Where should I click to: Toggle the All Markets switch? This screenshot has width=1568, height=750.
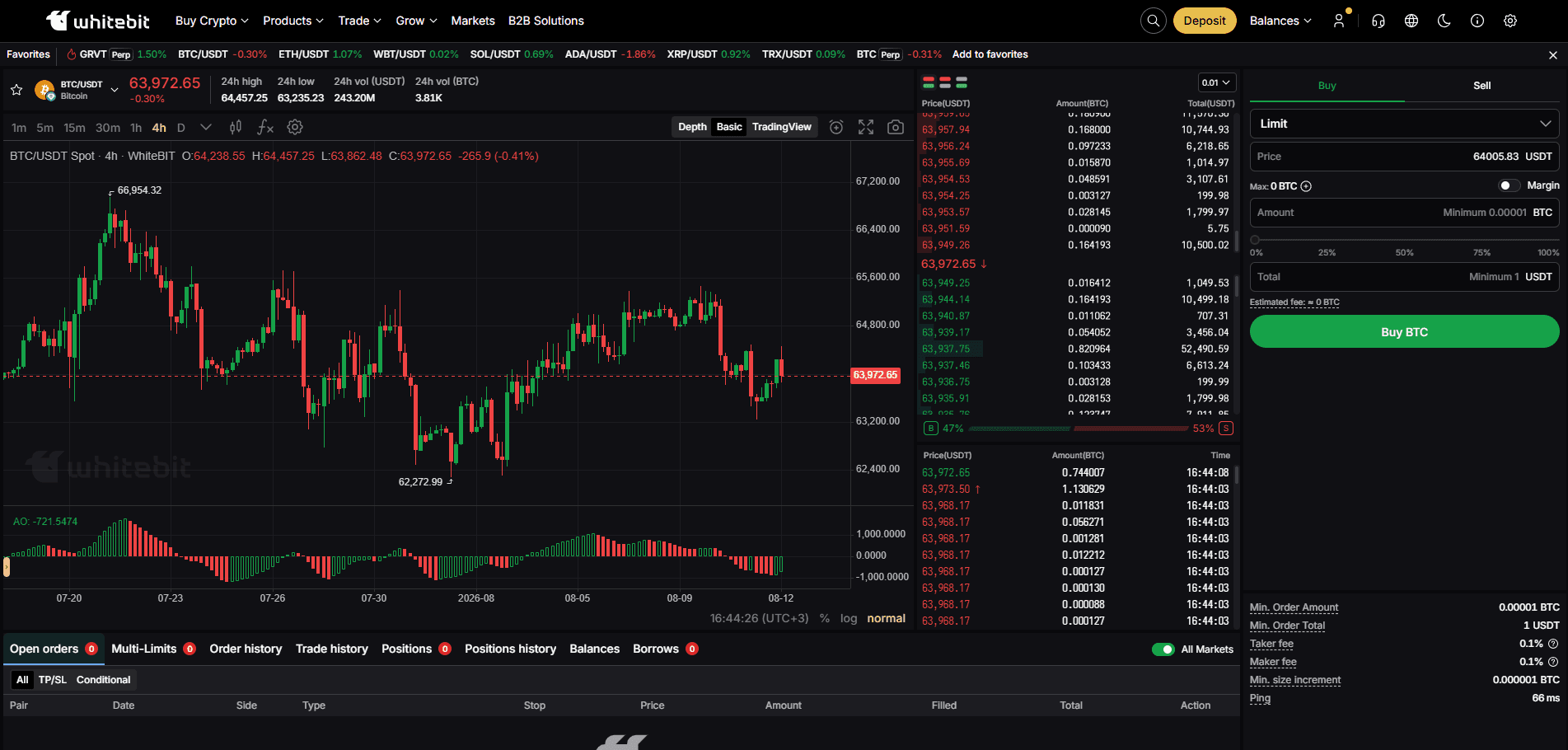1163,649
